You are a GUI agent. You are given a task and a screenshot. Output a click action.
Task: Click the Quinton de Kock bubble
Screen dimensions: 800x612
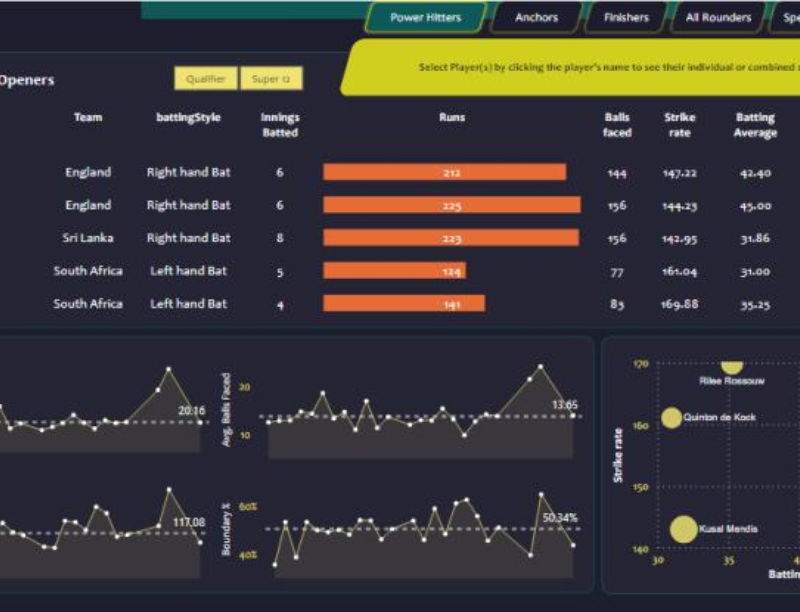[671, 418]
